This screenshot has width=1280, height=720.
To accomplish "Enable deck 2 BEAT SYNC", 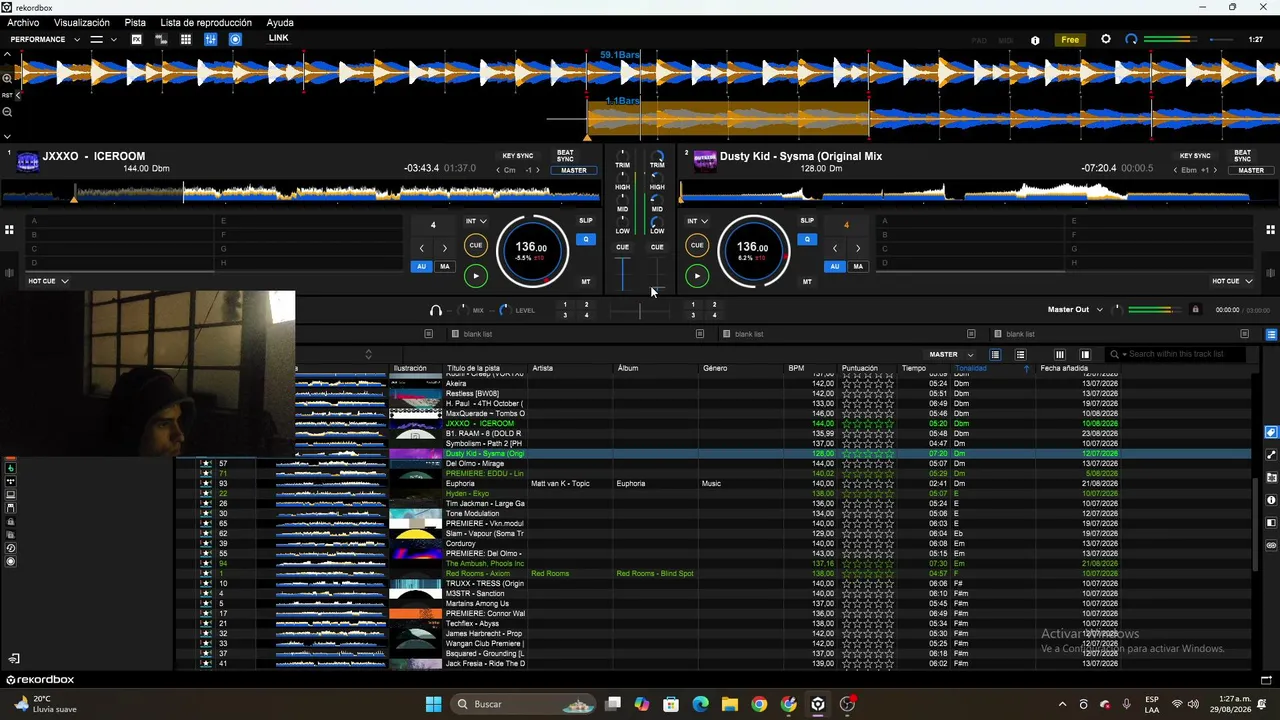I will [x=1242, y=156].
